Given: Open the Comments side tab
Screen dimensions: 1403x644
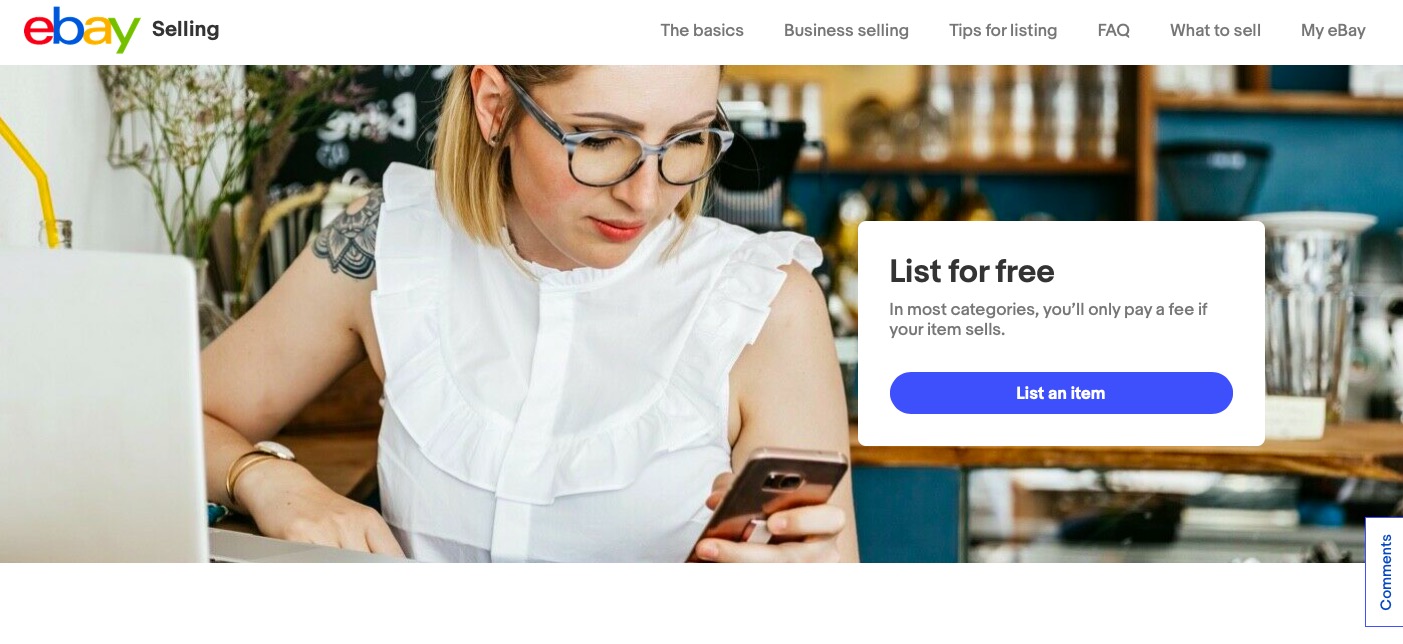Looking at the screenshot, I should pyautogui.click(x=1385, y=572).
